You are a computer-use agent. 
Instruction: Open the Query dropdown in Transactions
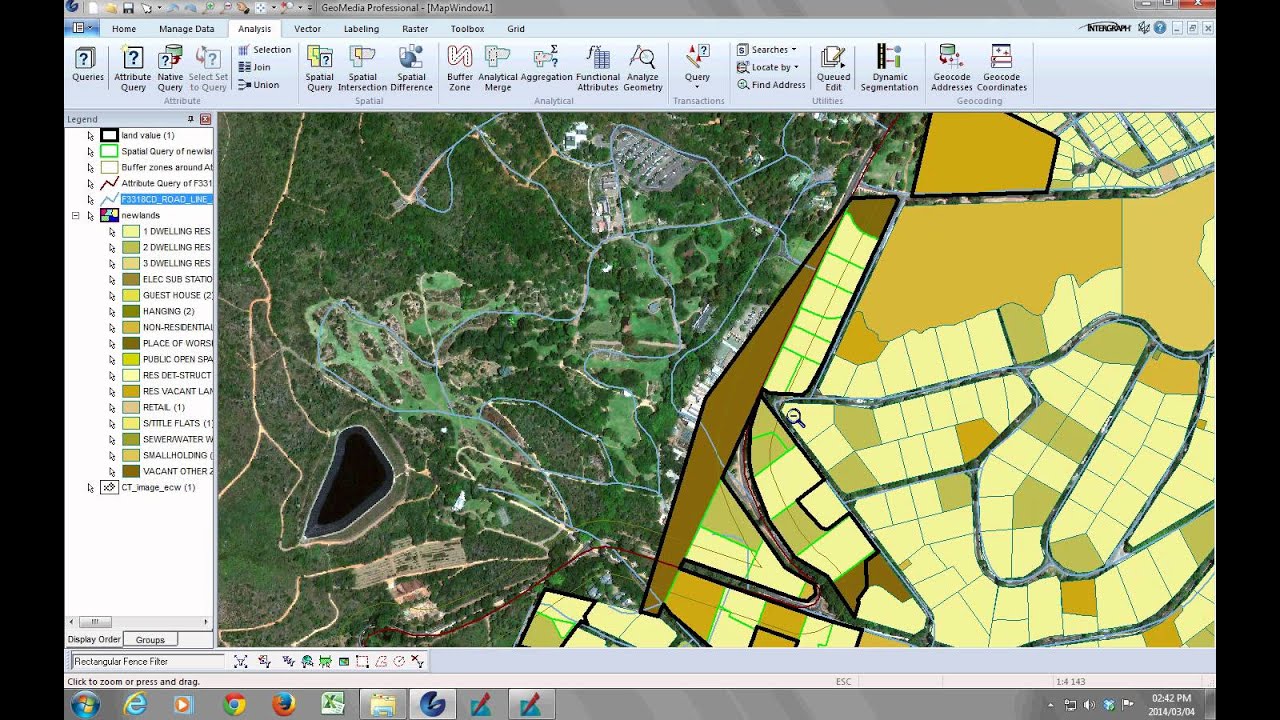click(x=697, y=68)
